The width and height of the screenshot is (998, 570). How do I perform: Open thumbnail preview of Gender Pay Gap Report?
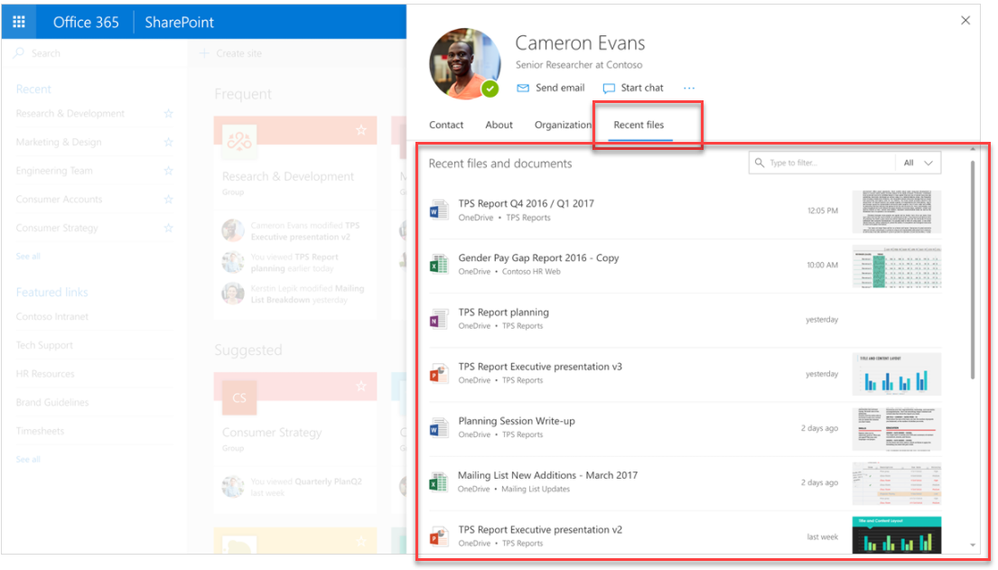click(896, 266)
